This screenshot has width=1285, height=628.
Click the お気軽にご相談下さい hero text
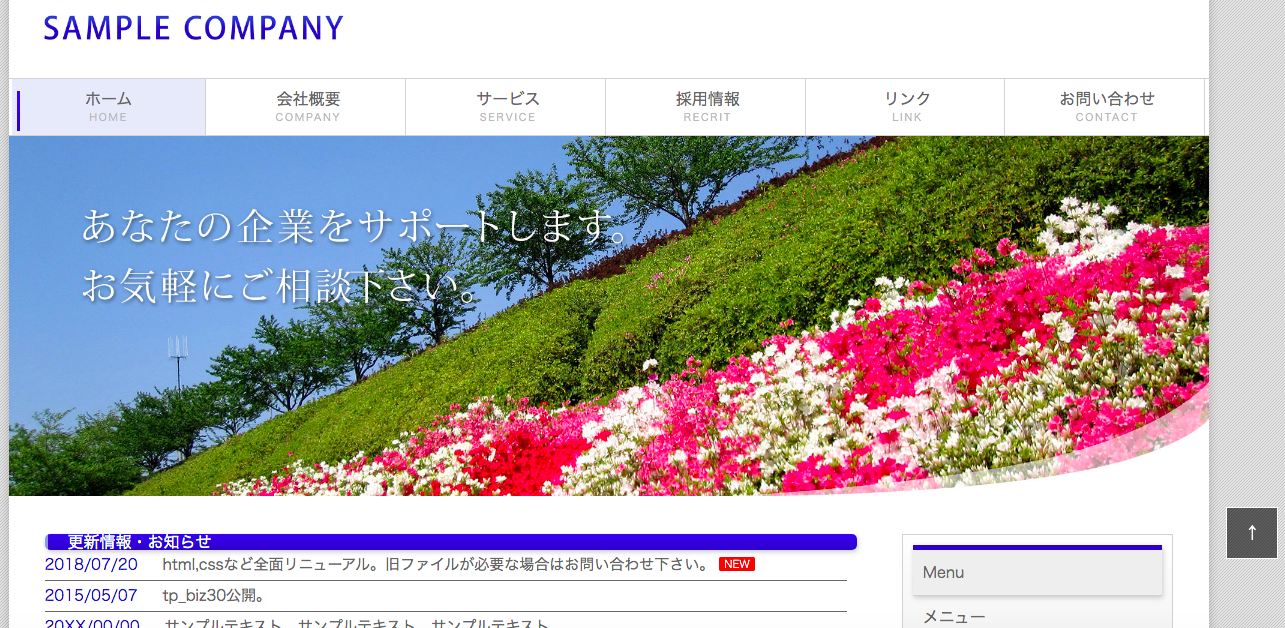coord(280,286)
